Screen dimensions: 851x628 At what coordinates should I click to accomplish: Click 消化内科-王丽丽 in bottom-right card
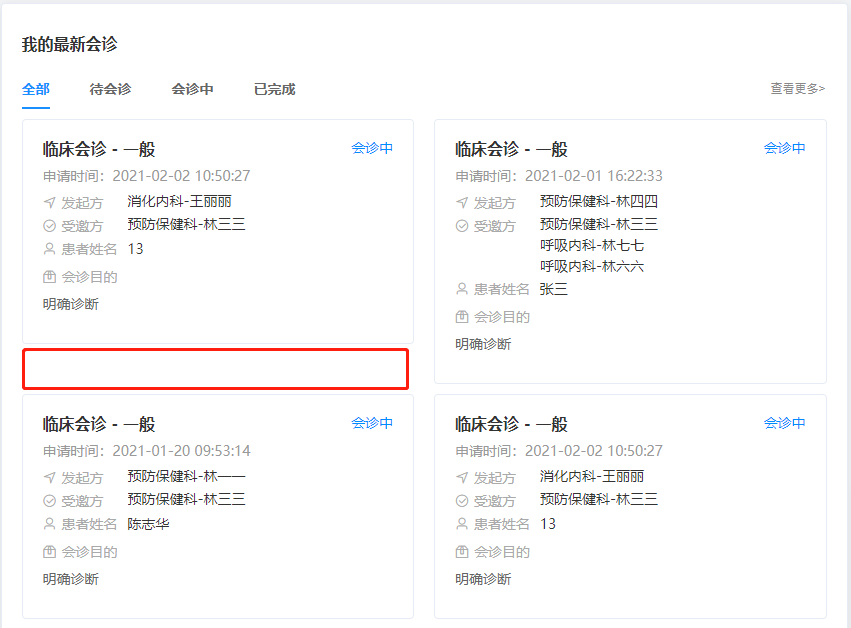[592, 477]
